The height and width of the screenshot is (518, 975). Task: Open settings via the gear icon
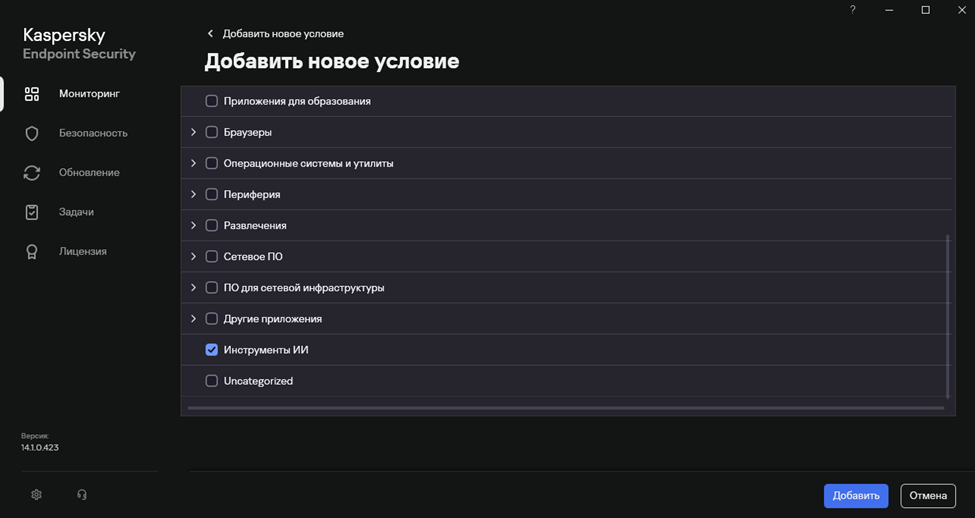pos(36,494)
